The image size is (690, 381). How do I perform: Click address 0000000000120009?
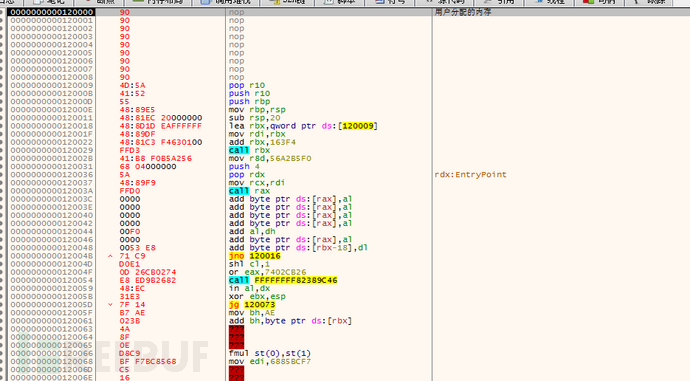[51, 85]
